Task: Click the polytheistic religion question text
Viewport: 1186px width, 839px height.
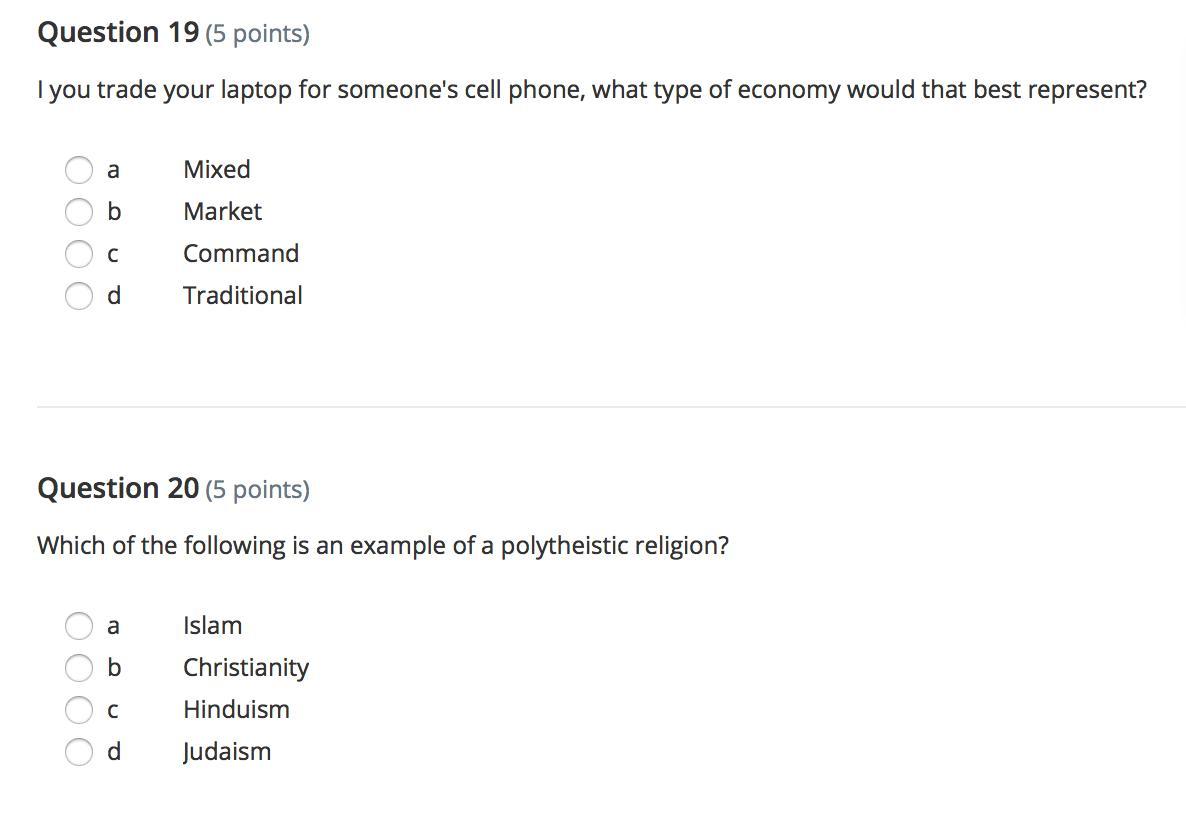Action: pyautogui.click(x=383, y=545)
